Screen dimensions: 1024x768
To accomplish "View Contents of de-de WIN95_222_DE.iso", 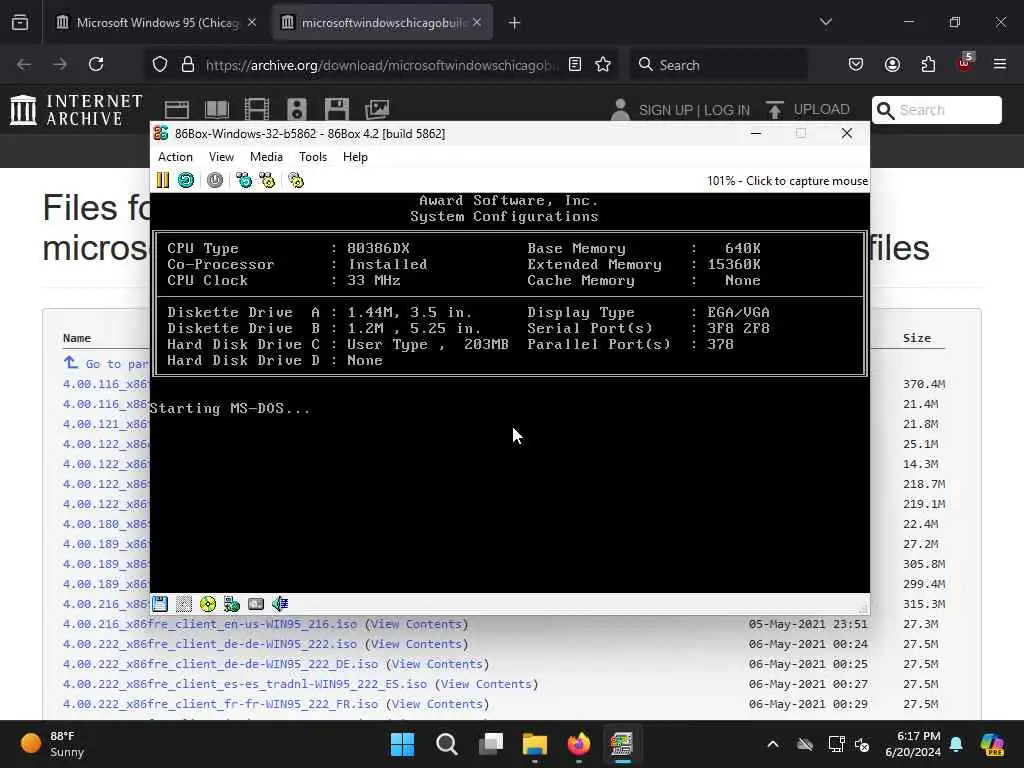I will click(437, 664).
